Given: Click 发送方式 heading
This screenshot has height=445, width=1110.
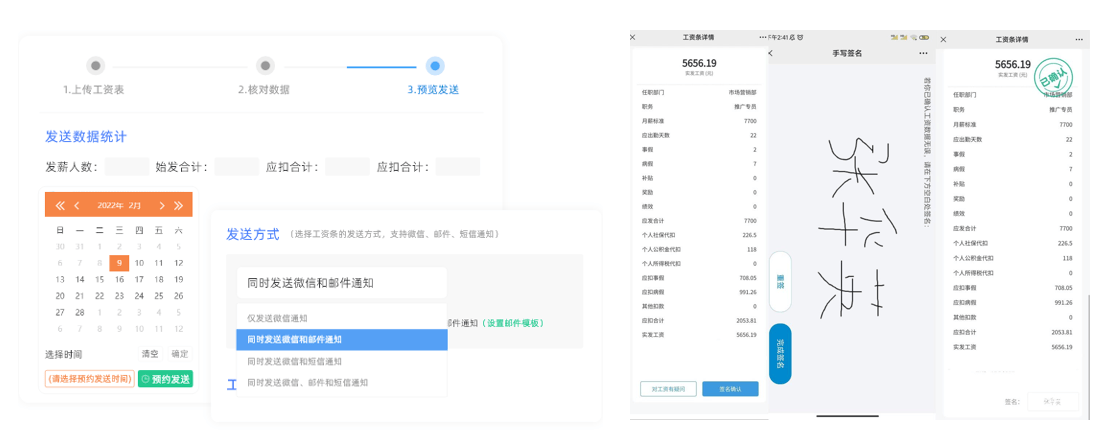Looking at the screenshot, I should [x=251, y=233].
